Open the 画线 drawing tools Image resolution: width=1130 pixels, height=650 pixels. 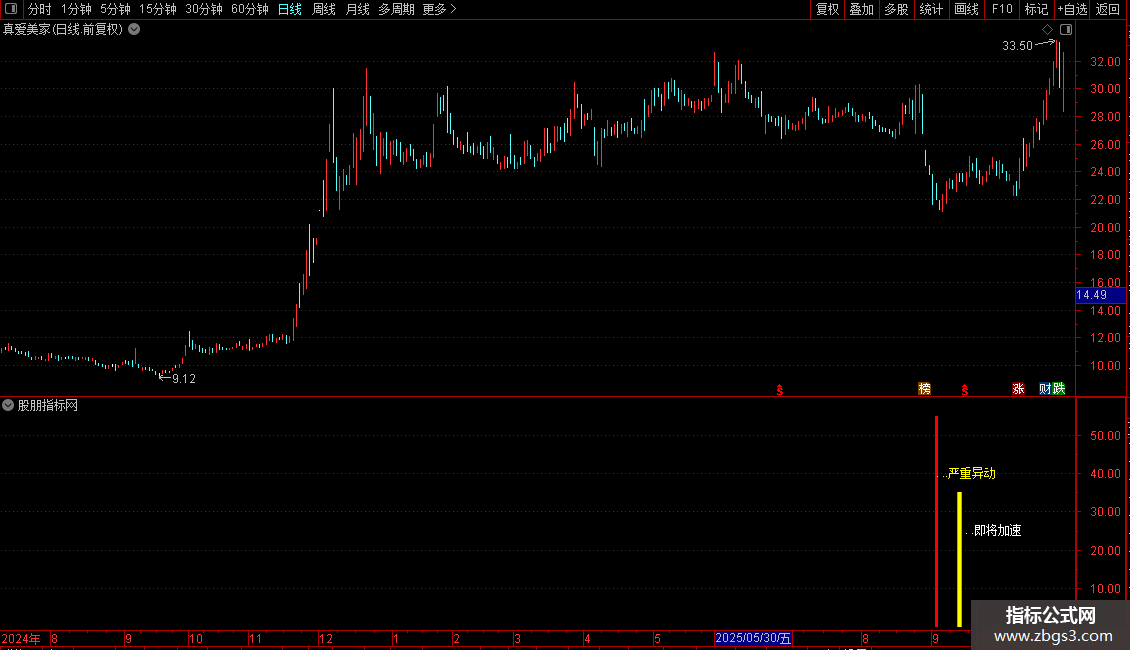[x=966, y=9]
